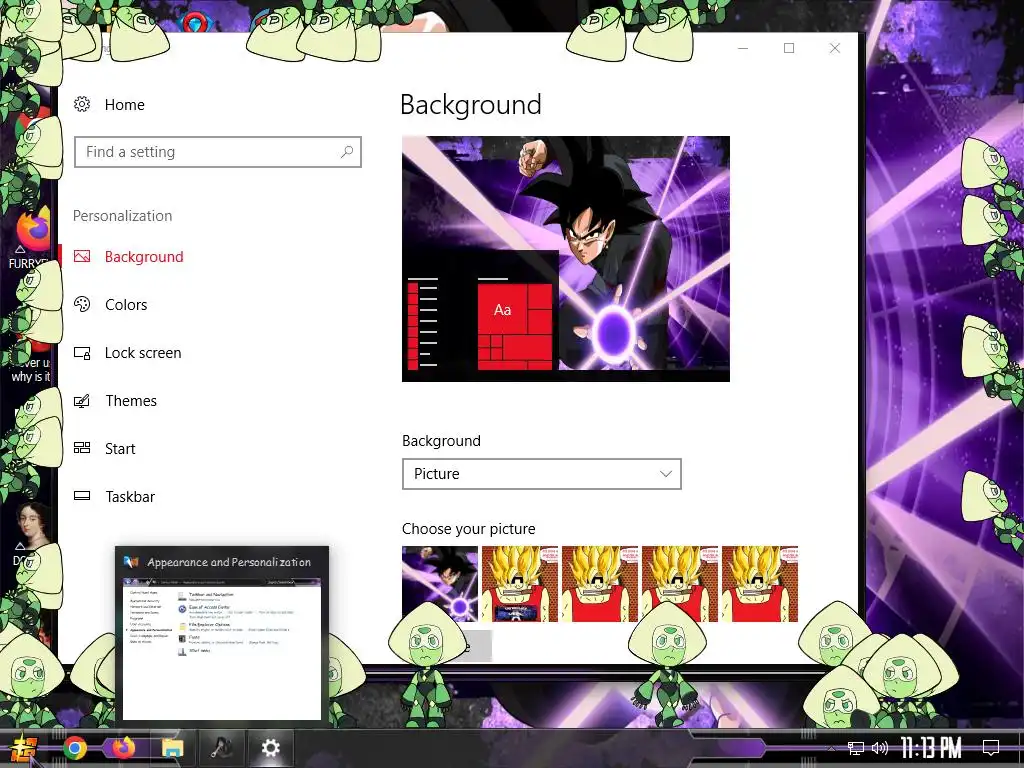Click the Colors palette icon

point(82,304)
